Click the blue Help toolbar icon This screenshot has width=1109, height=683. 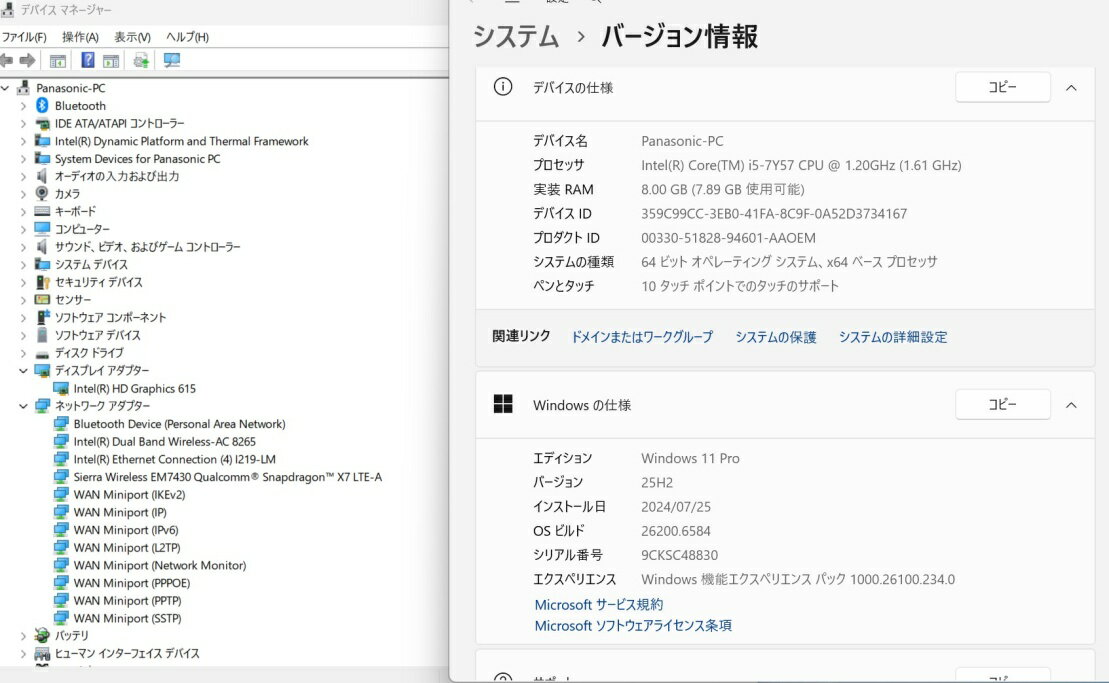coord(88,61)
